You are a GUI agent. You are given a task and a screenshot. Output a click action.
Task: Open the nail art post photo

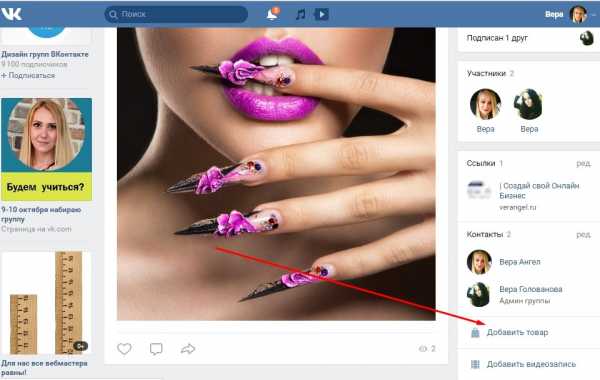(276, 174)
